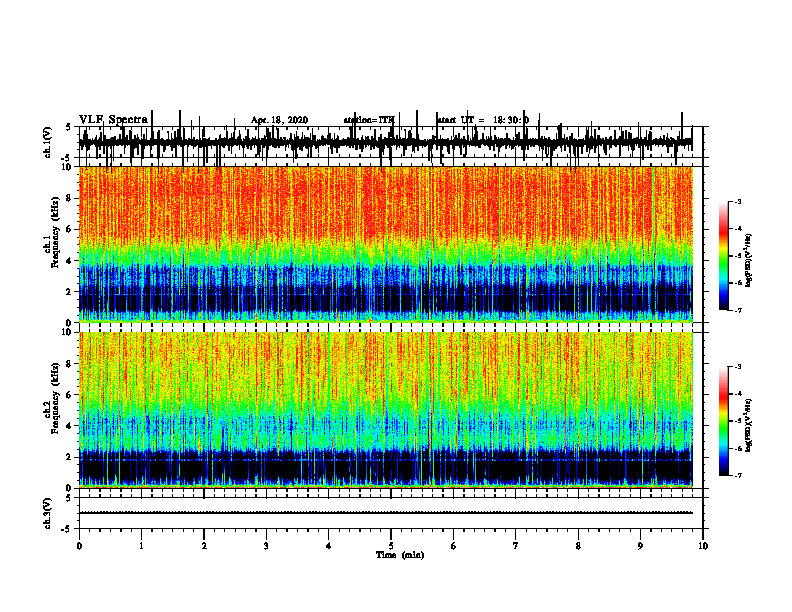
Task: Click inside the ch.2 spectrogram panel
Action: [x=385, y=410]
